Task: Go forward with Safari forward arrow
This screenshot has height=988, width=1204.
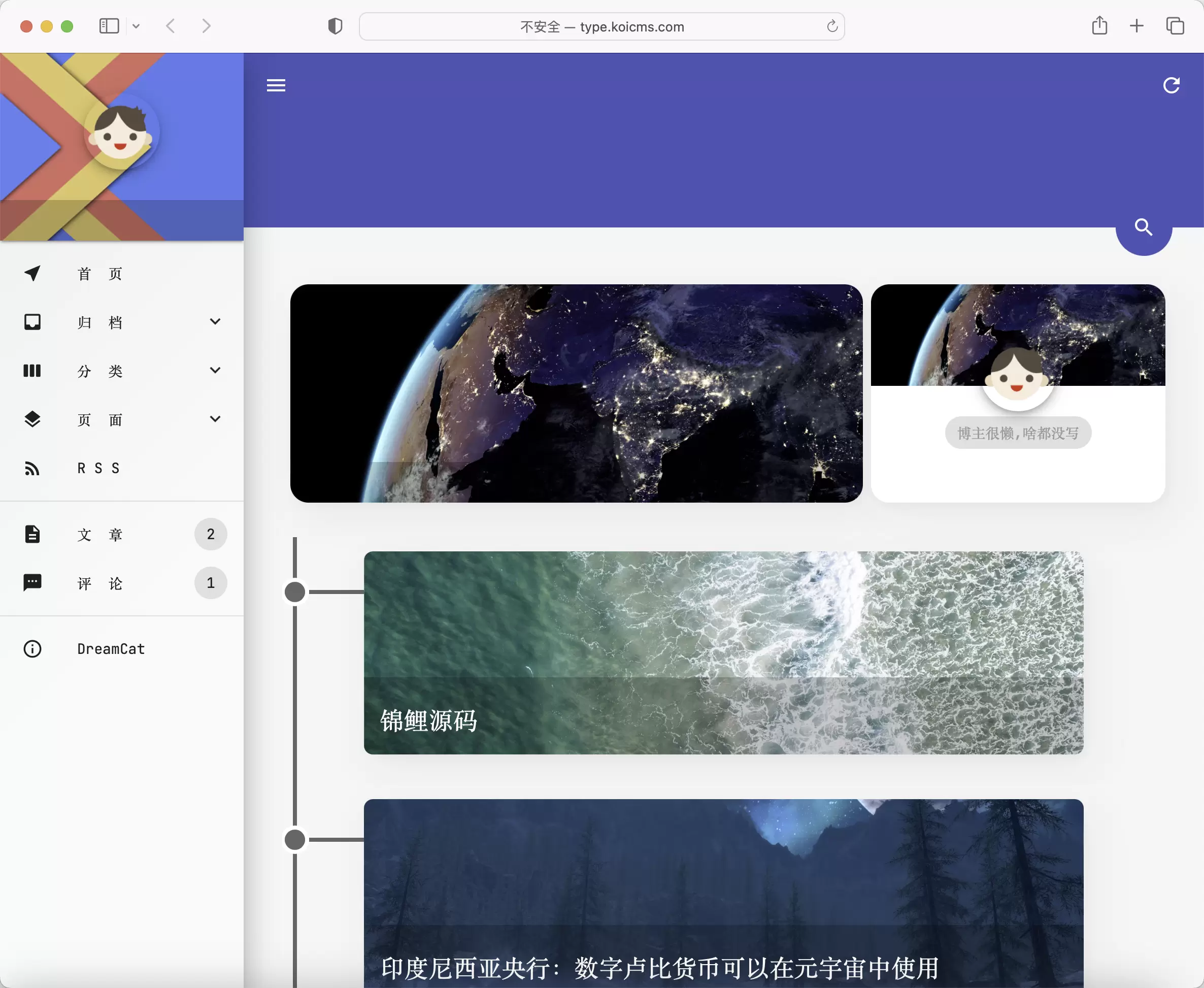Action: (206, 26)
